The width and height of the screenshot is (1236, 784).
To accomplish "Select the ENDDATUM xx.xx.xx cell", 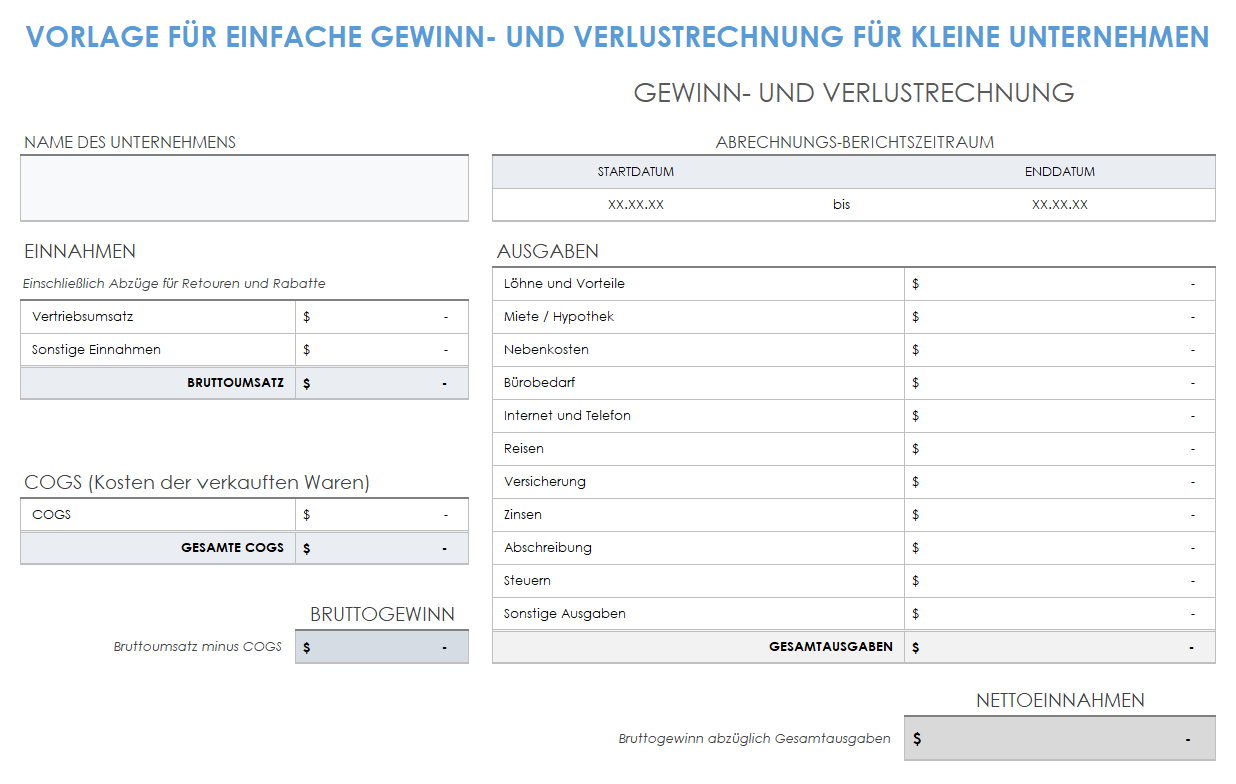I will [x=1060, y=204].
